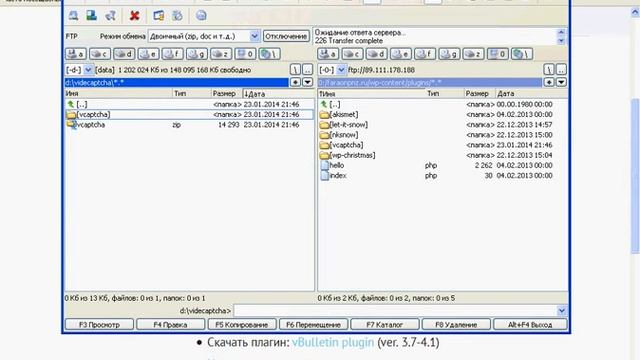The image size is (640, 360).
Task: Go to root directory in right panel
Action: [x=549, y=70]
